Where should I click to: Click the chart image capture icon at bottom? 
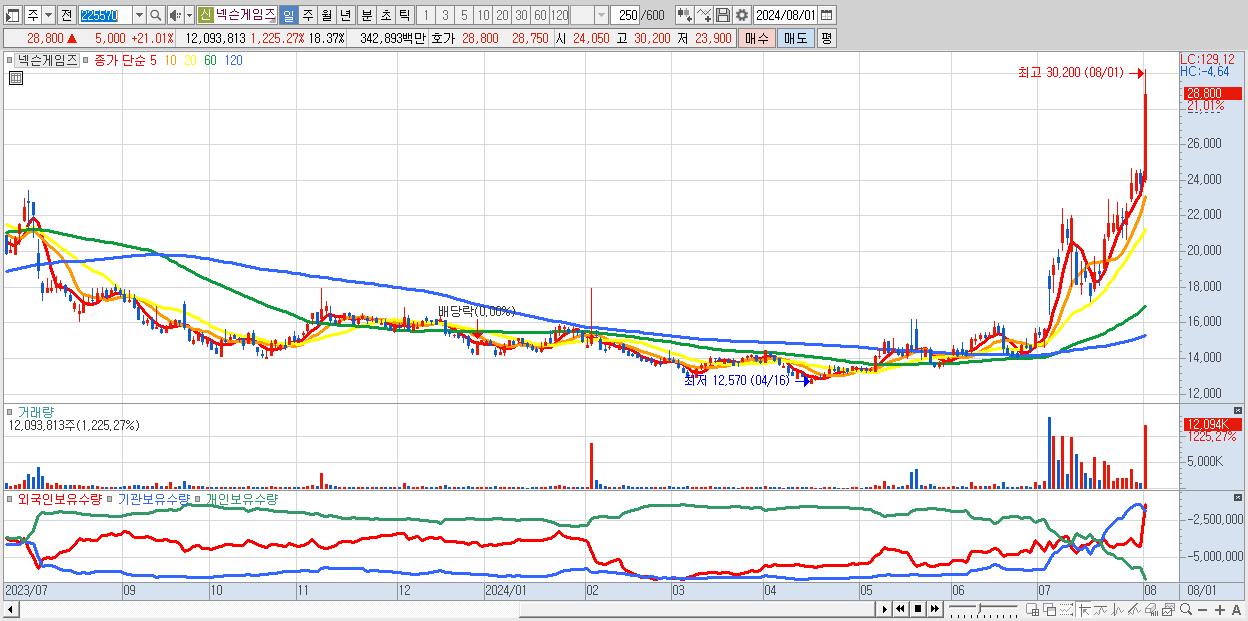(x=1168, y=610)
